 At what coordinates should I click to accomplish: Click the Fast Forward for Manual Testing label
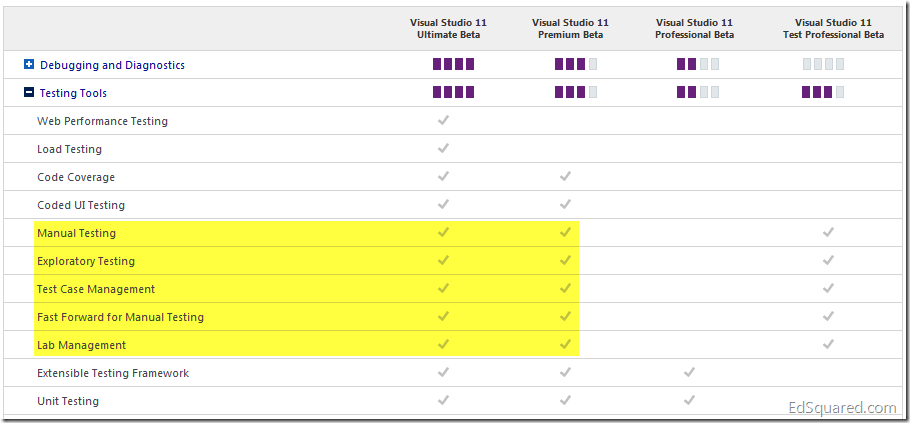120,317
